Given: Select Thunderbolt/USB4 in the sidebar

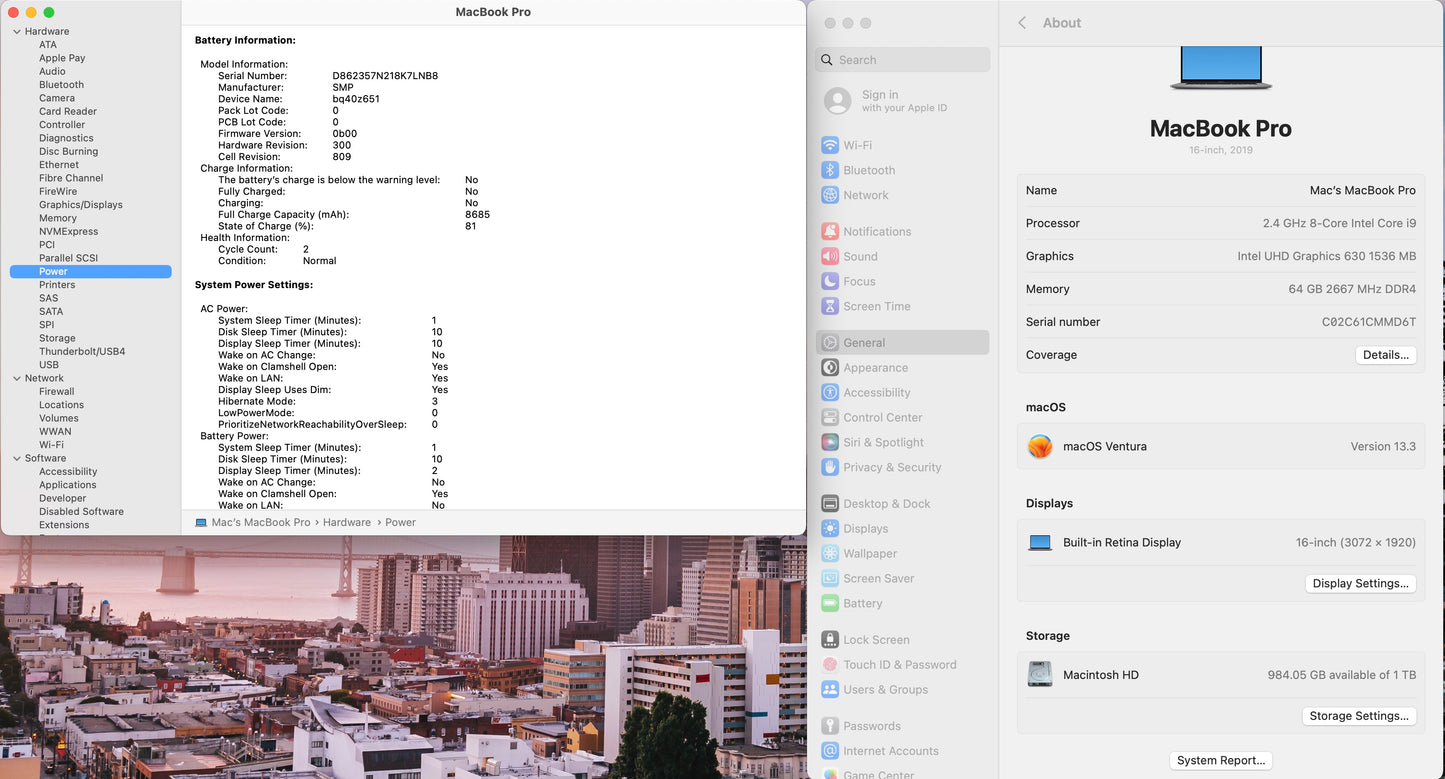Looking at the screenshot, I should (82, 351).
